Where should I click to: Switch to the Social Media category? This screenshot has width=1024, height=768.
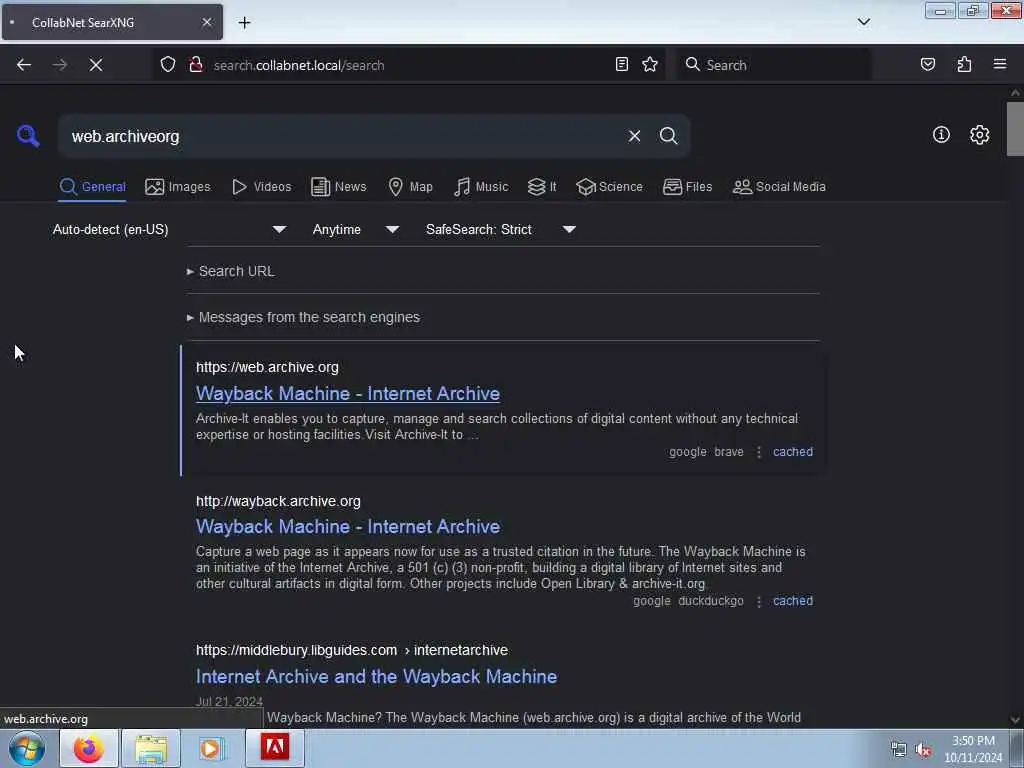tap(779, 187)
